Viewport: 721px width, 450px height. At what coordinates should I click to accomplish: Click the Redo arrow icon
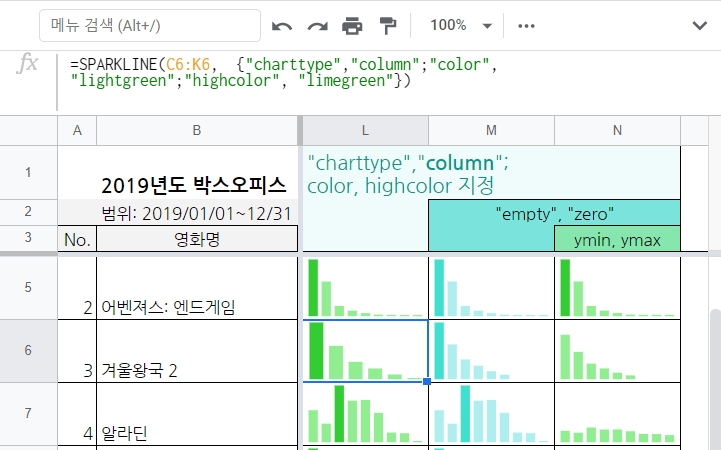[x=318, y=25]
